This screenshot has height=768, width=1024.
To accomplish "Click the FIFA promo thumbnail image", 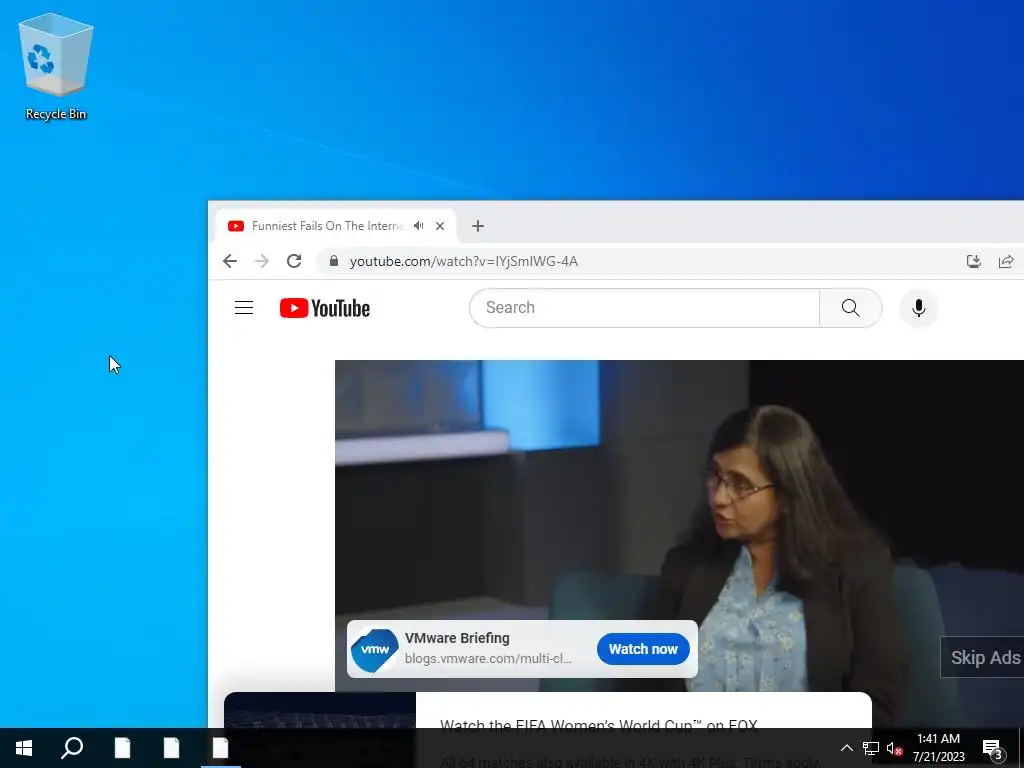I will pyautogui.click(x=319, y=711).
